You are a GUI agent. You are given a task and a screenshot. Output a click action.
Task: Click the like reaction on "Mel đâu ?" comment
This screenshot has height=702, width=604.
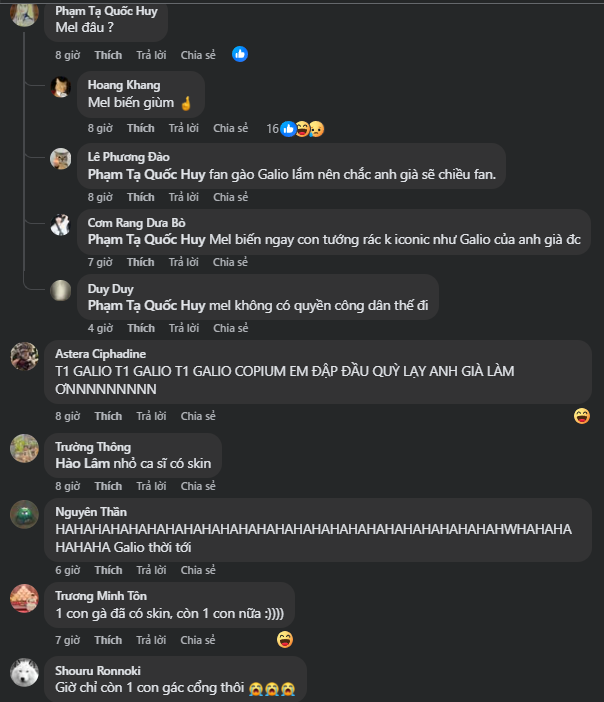pos(240,55)
